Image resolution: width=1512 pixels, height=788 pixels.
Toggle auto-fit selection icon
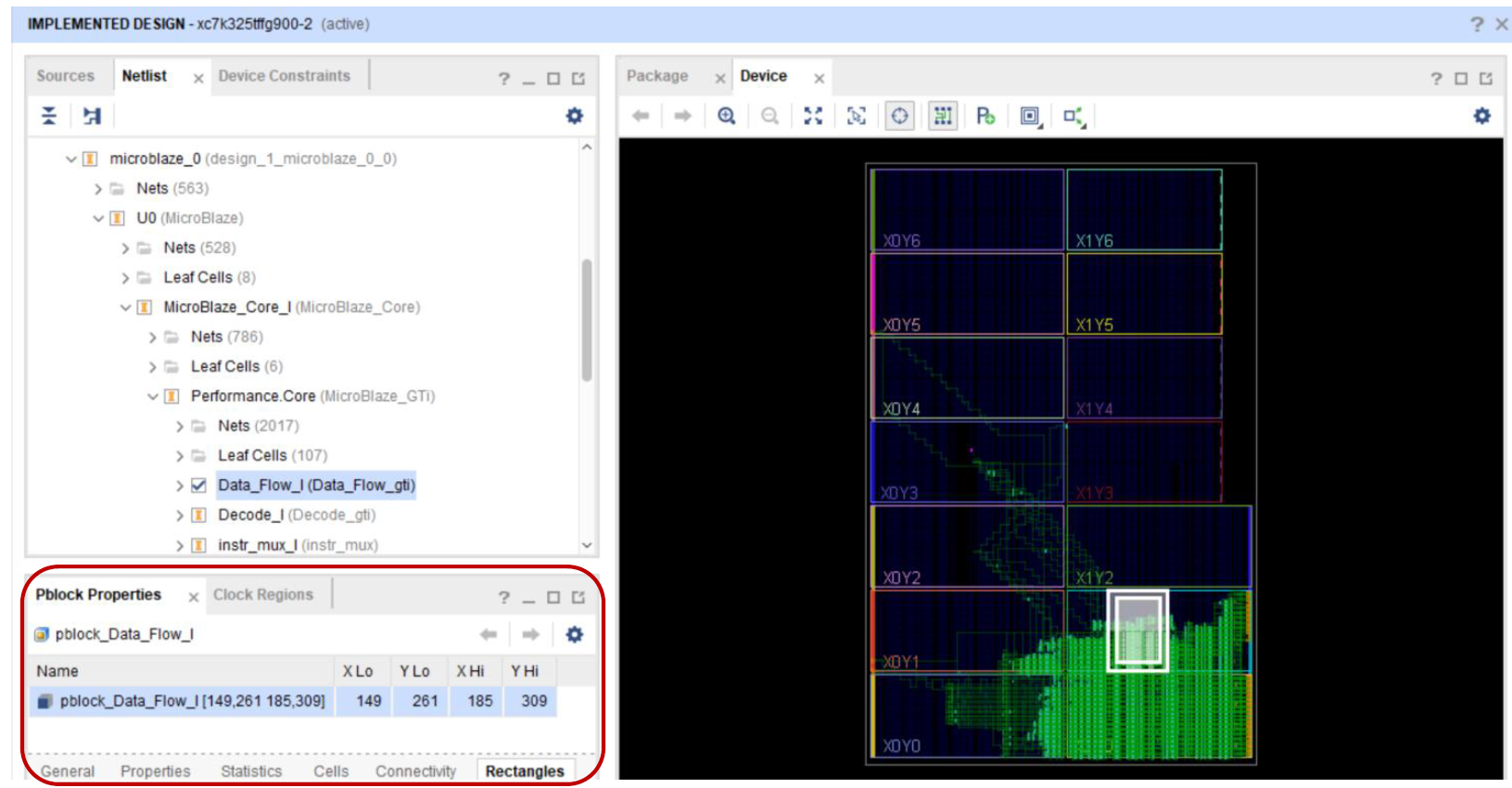point(900,116)
